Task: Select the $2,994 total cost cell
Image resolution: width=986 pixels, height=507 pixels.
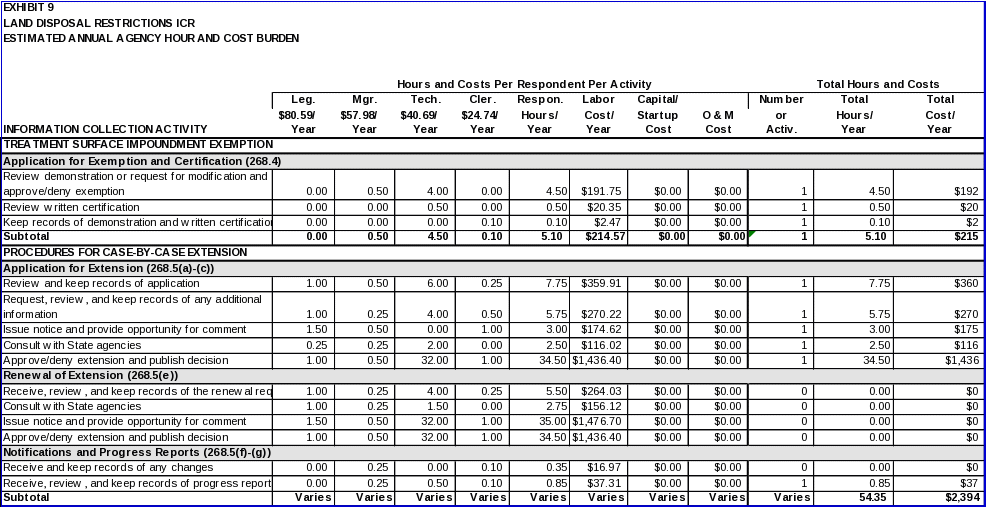Action: (x=938, y=497)
